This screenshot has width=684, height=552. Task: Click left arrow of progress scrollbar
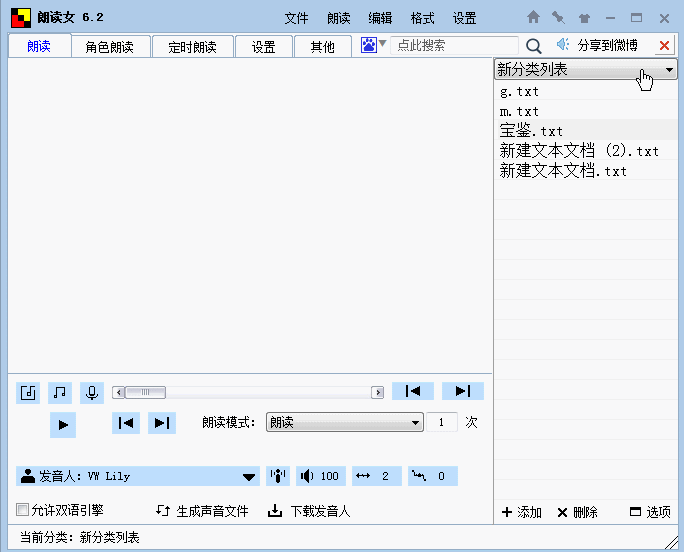click(119, 392)
